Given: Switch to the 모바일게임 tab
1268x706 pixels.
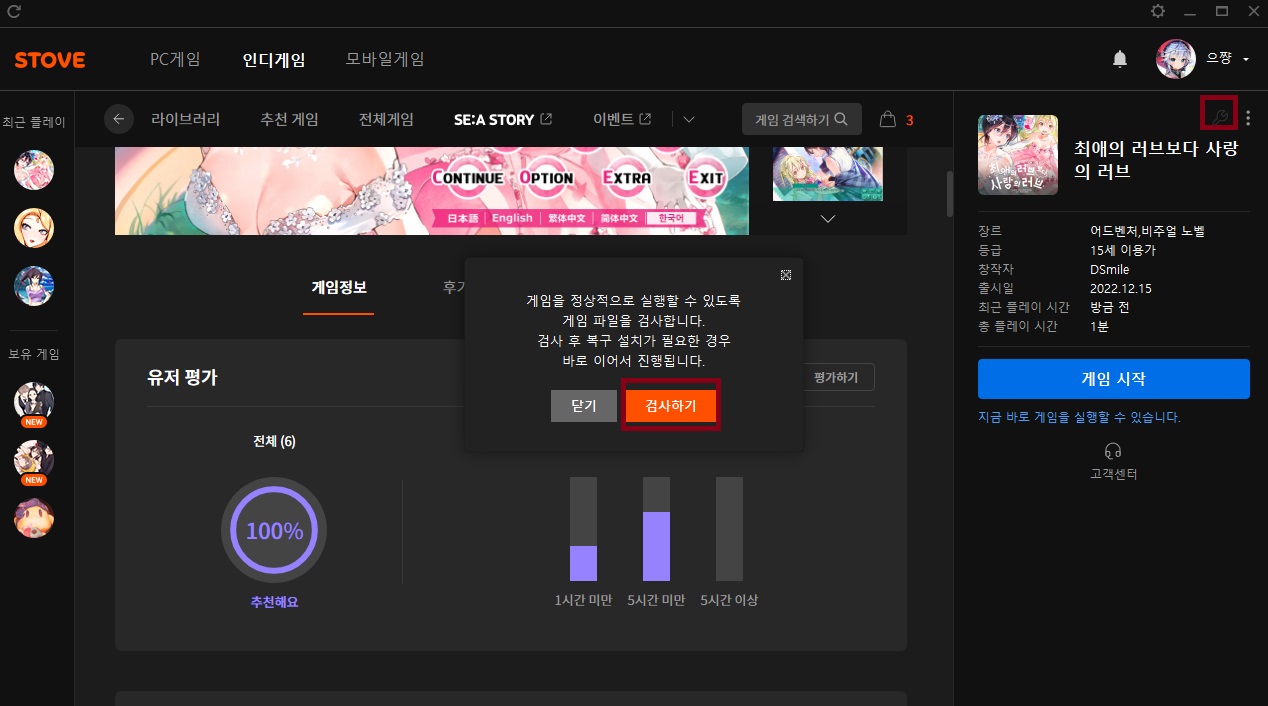Looking at the screenshot, I should pos(385,59).
